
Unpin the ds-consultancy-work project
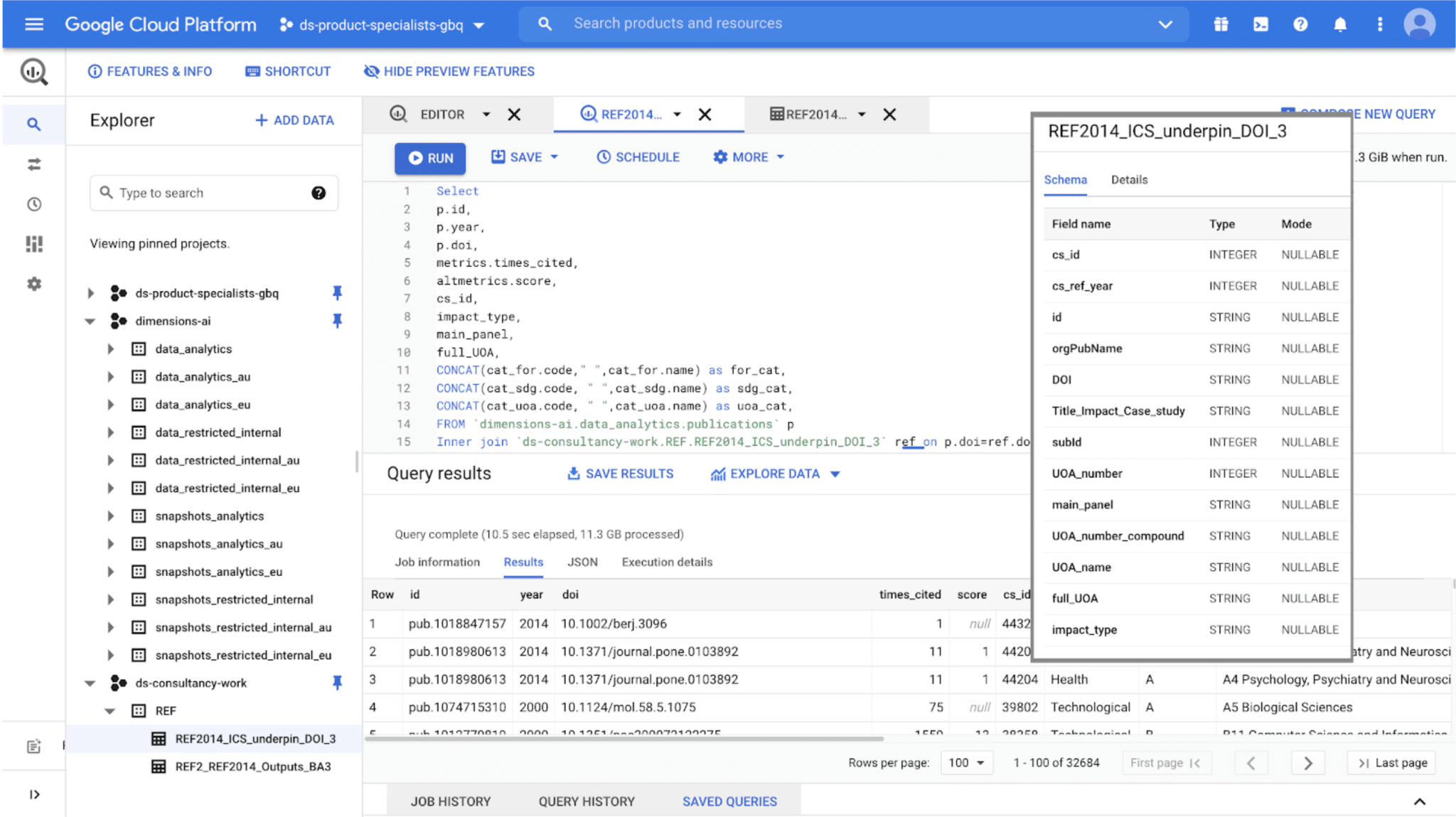click(x=337, y=683)
